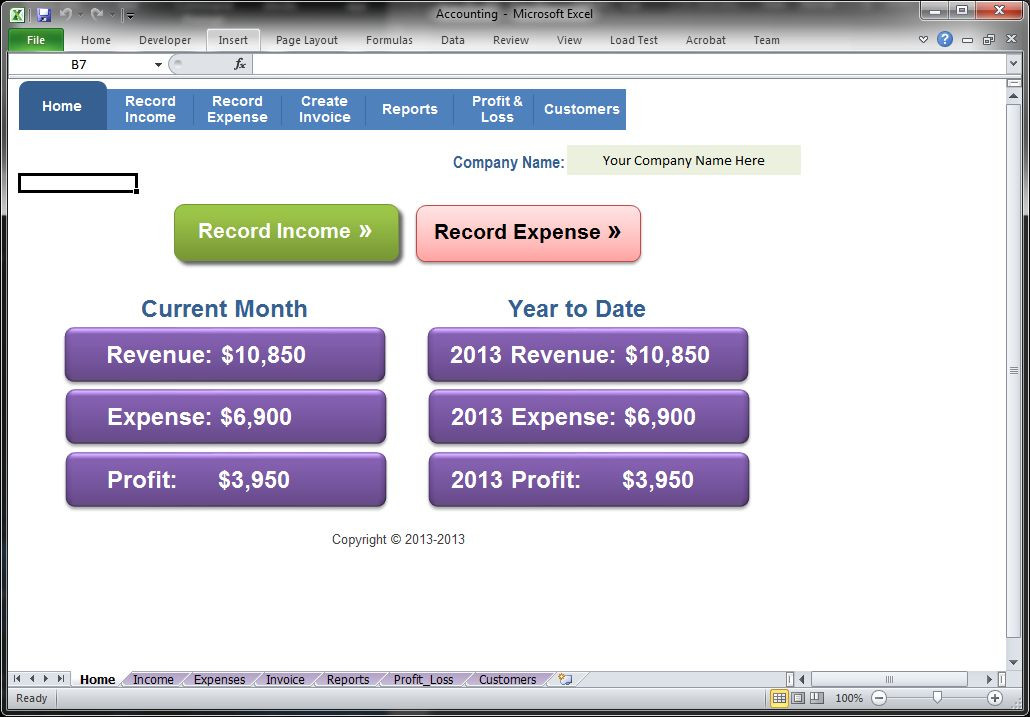Click the insert function fx icon
This screenshot has width=1030, height=717.
pyautogui.click(x=240, y=64)
